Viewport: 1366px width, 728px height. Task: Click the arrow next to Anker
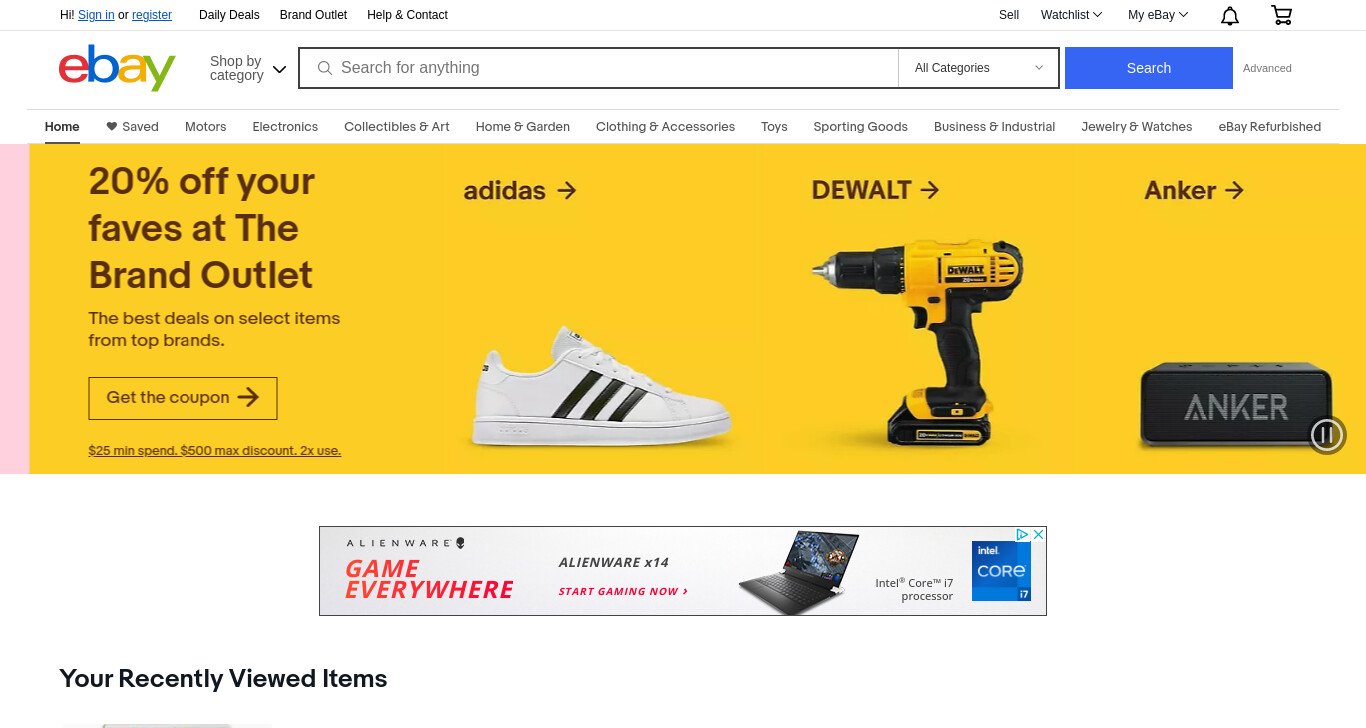(x=1234, y=190)
